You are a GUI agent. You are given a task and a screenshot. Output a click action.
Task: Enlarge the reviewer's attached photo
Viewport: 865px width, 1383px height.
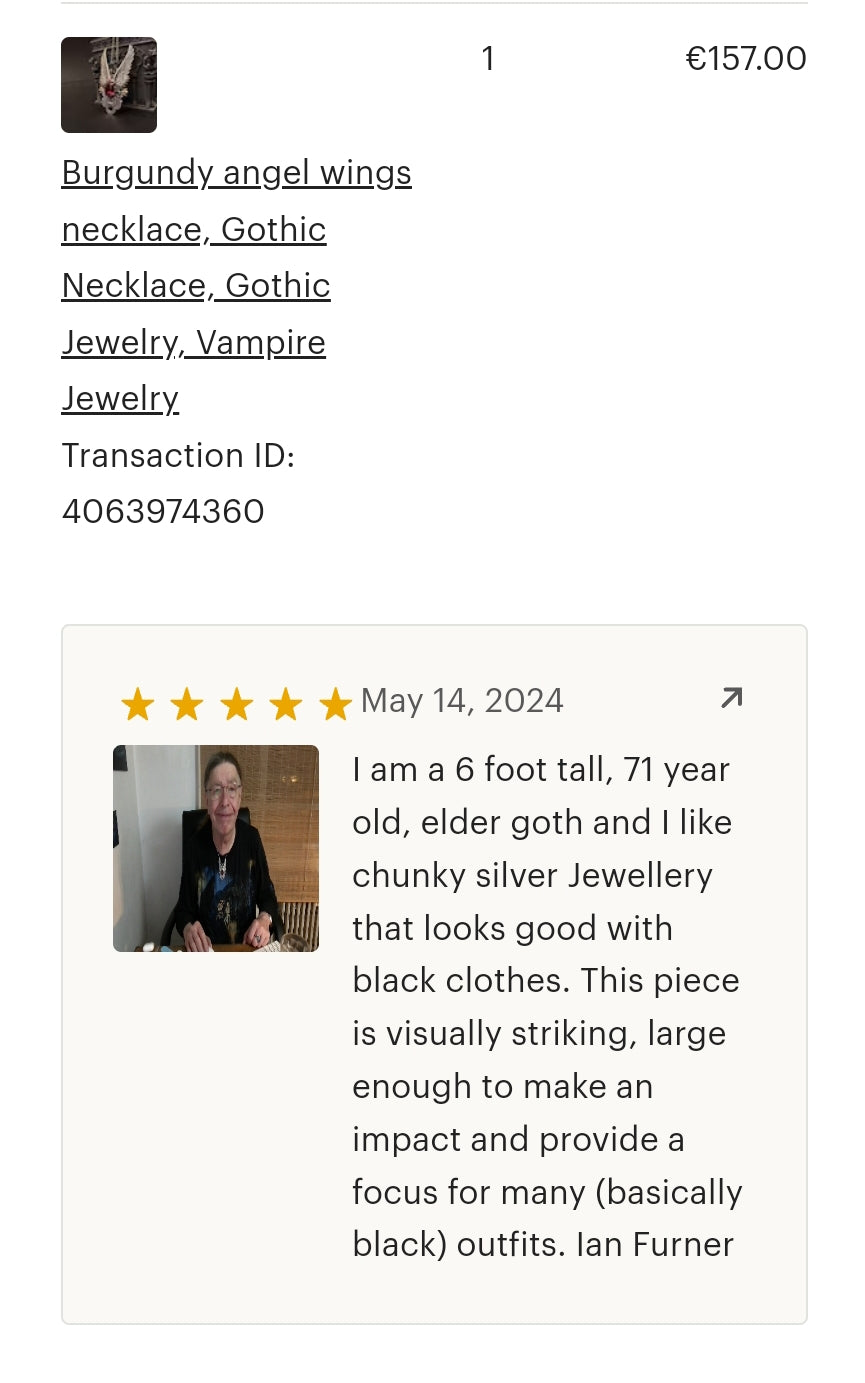coord(216,848)
